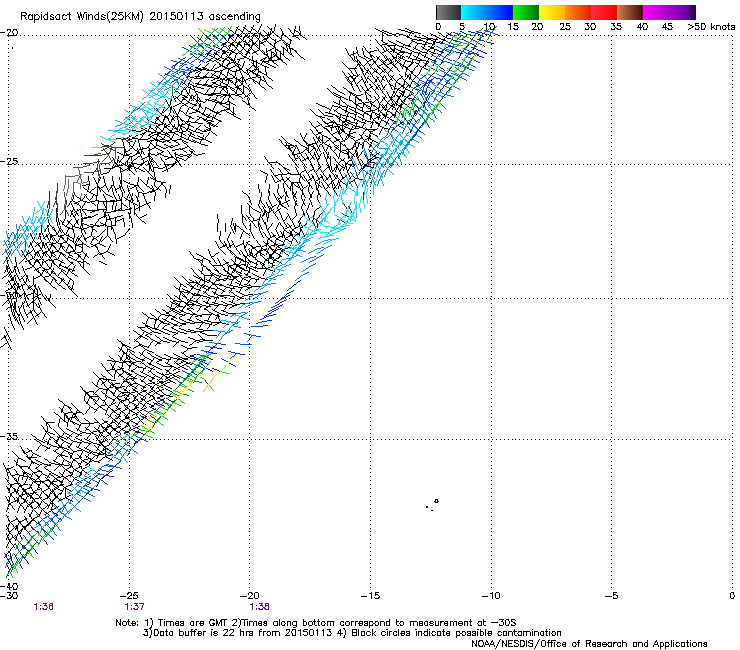Screen dimensions: 740x650
Task: Click the cyan-blue 5-15 knots legend segment
Action: coord(487,12)
